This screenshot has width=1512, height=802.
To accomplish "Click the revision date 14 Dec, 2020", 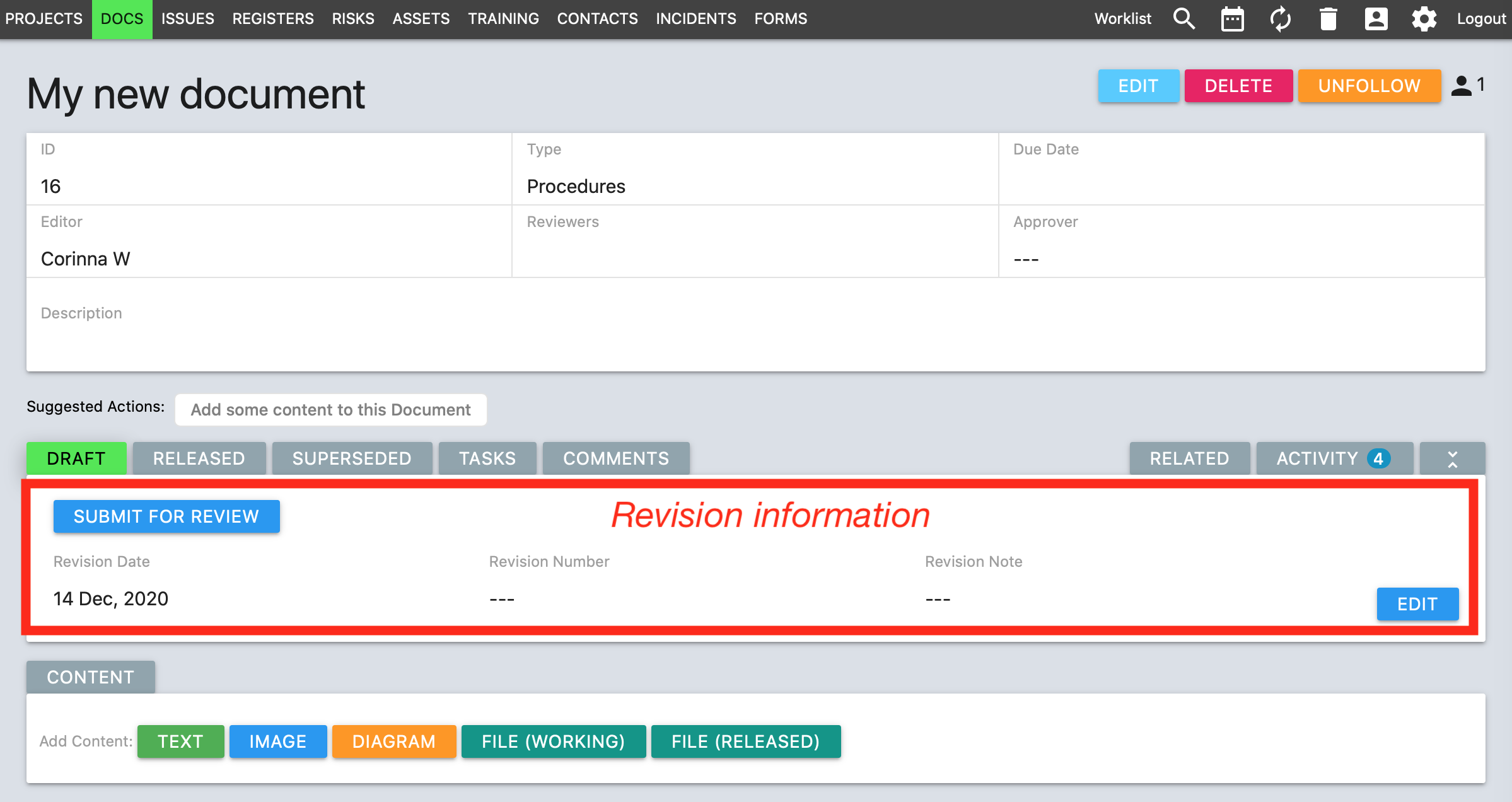I will click(111, 599).
